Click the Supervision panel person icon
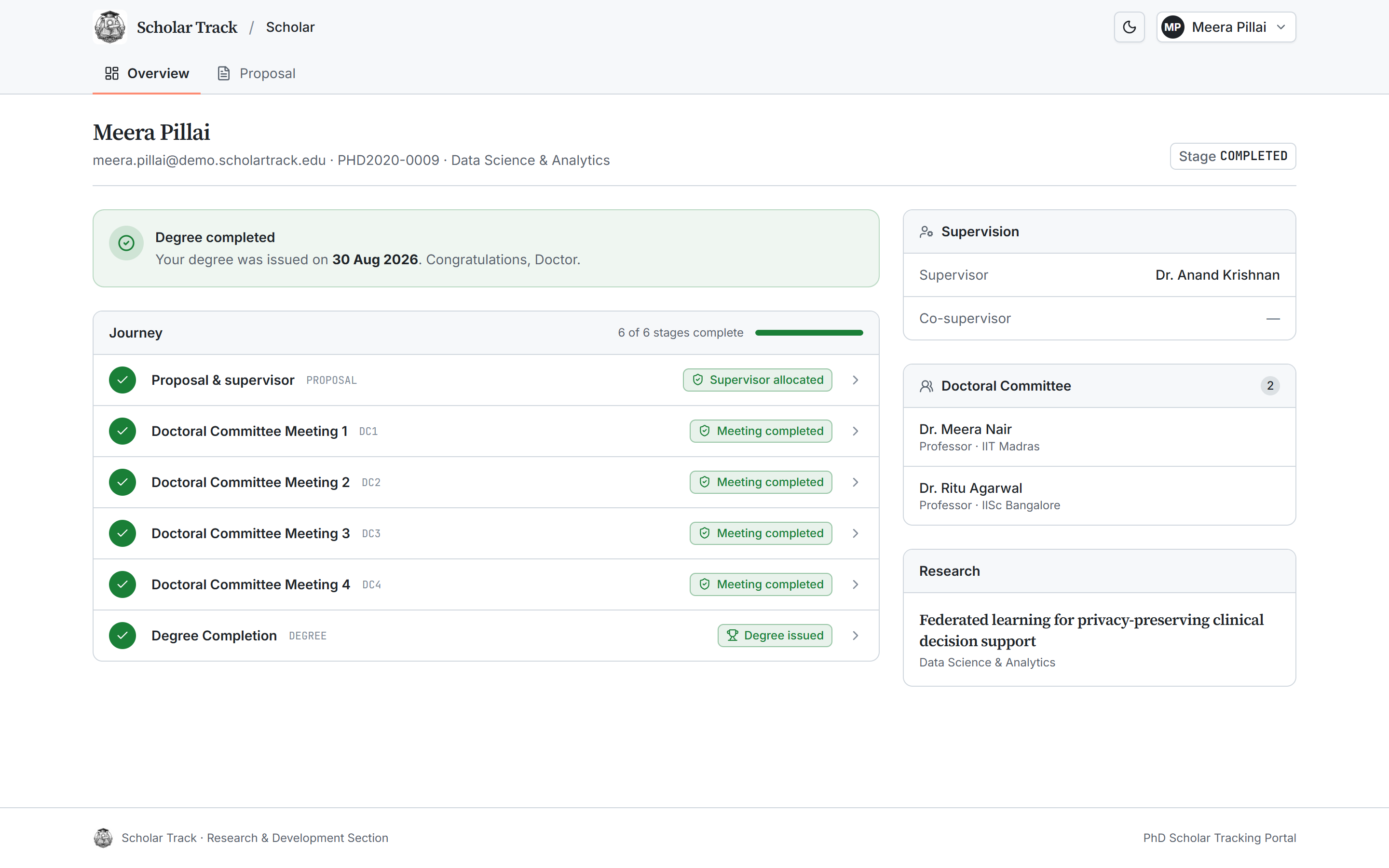Image resolution: width=1389 pixels, height=868 pixels. click(926, 232)
